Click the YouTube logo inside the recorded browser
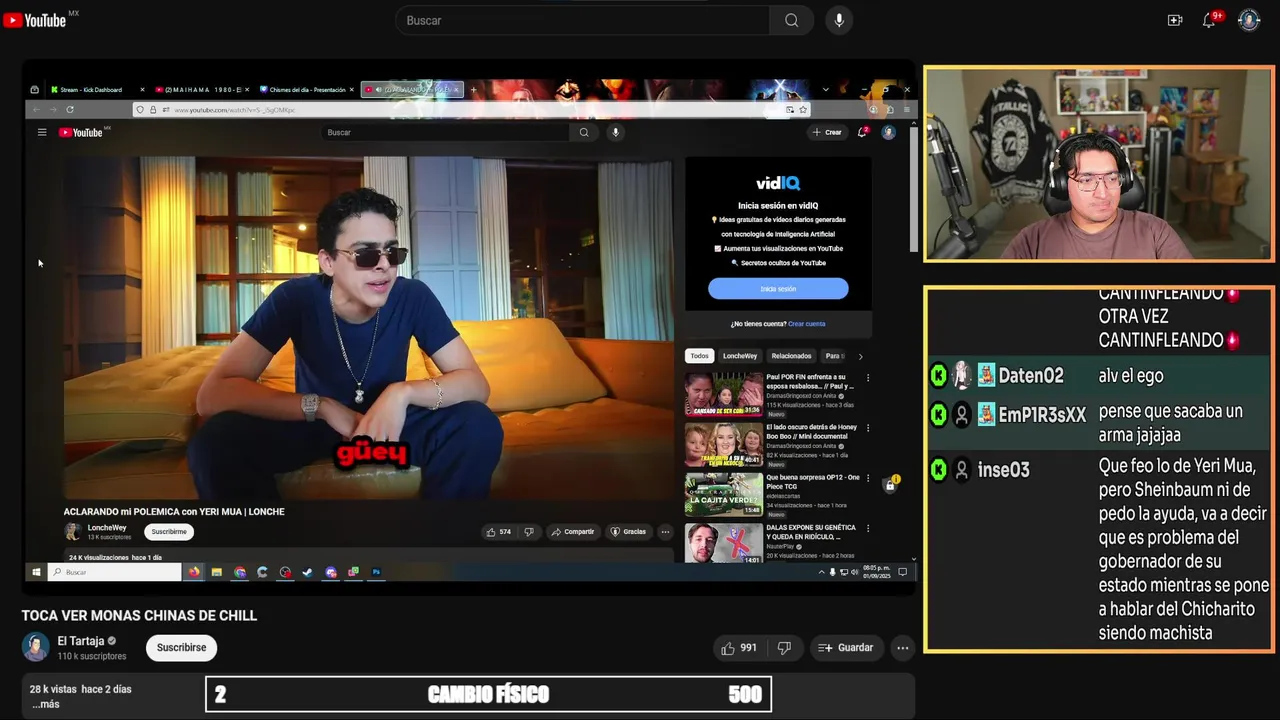 (81, 132)
